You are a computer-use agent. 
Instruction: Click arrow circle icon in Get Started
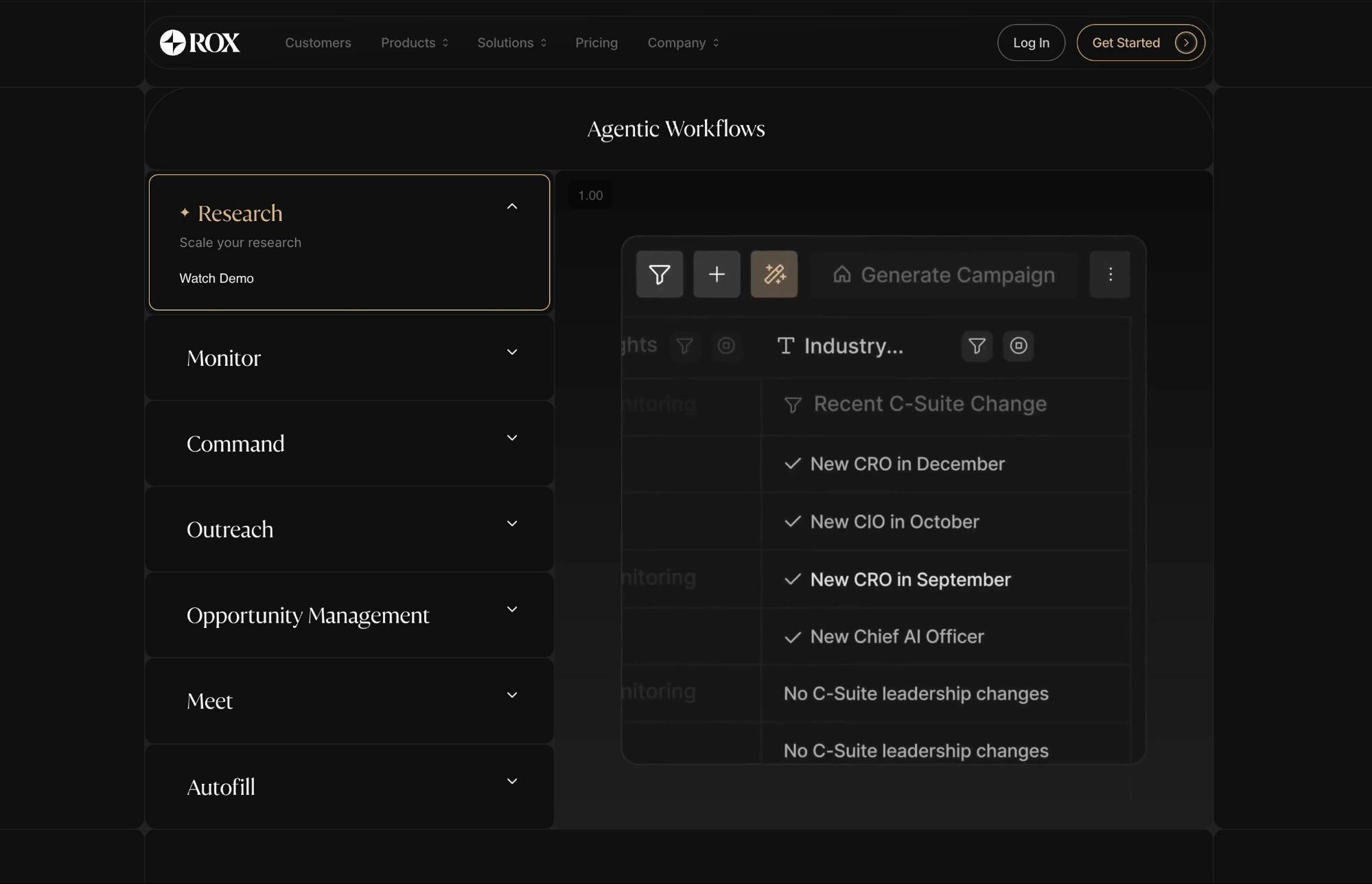coord(1185,43)
